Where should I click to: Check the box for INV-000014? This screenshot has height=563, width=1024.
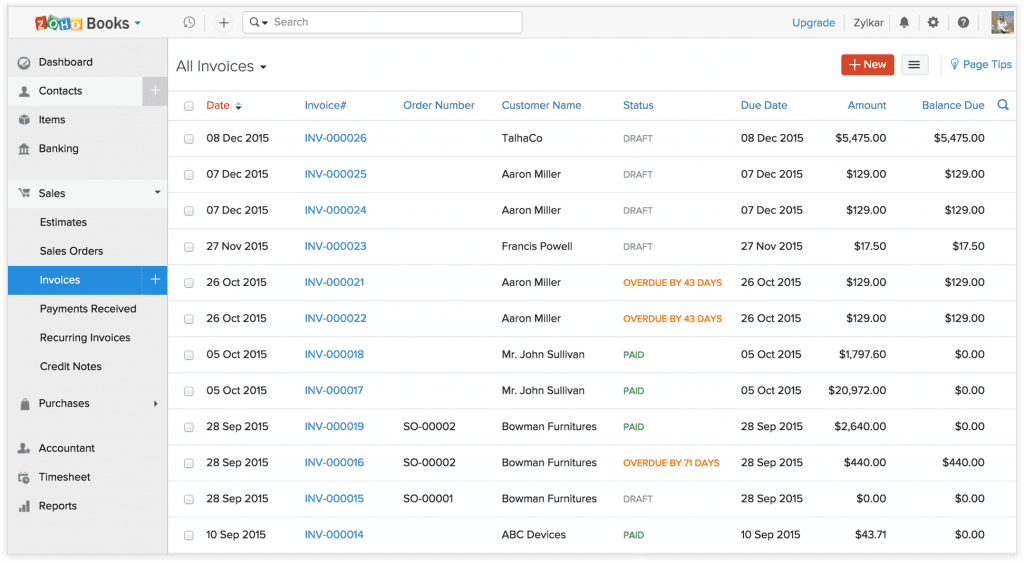[189, 535]
